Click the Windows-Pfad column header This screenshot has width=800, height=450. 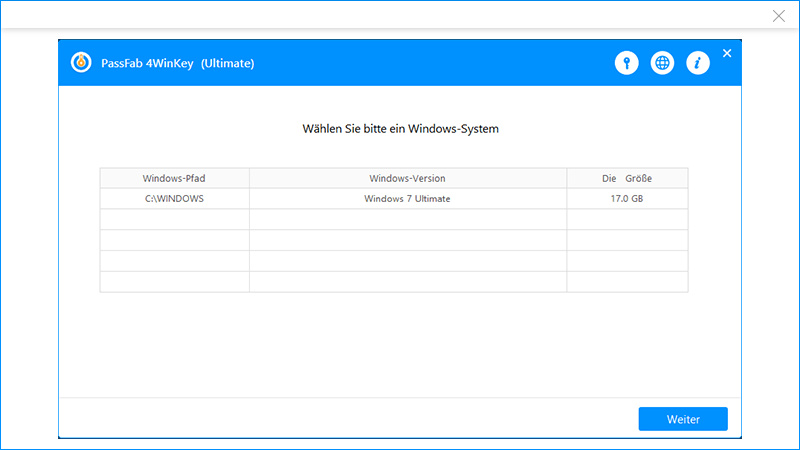click(175, 178)
